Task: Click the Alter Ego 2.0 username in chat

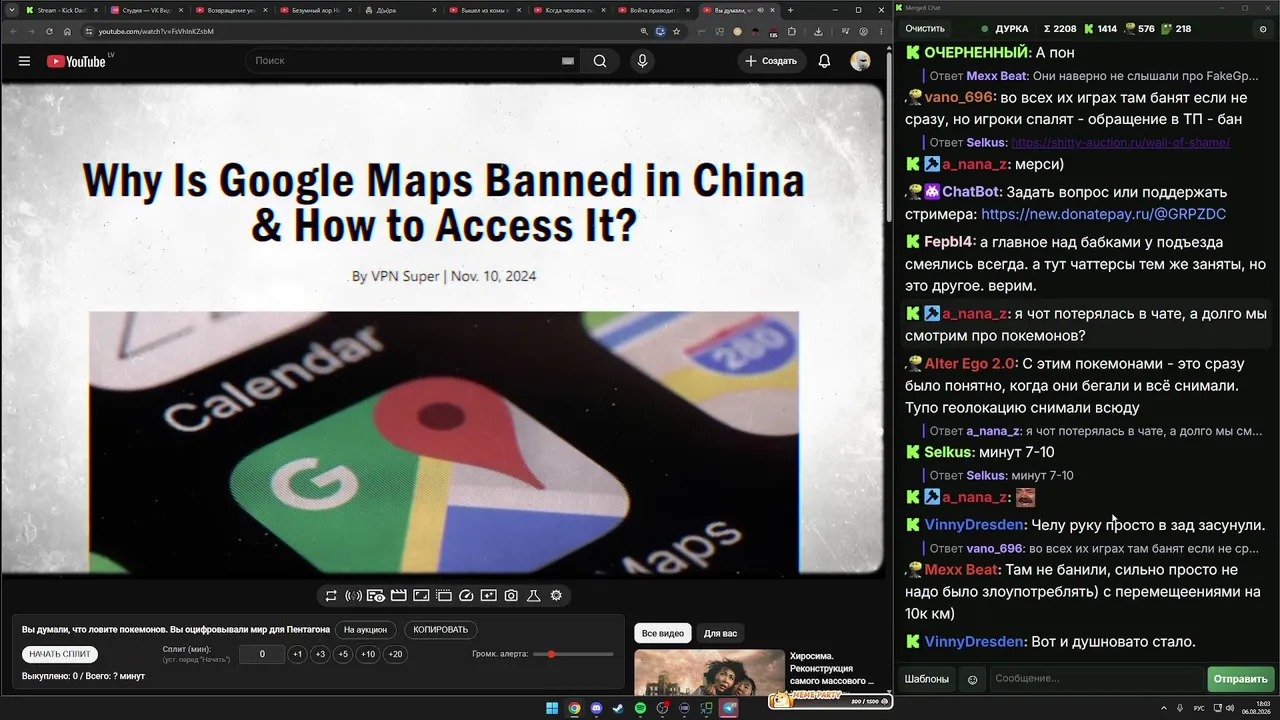Action: click(x=970, y=364)
